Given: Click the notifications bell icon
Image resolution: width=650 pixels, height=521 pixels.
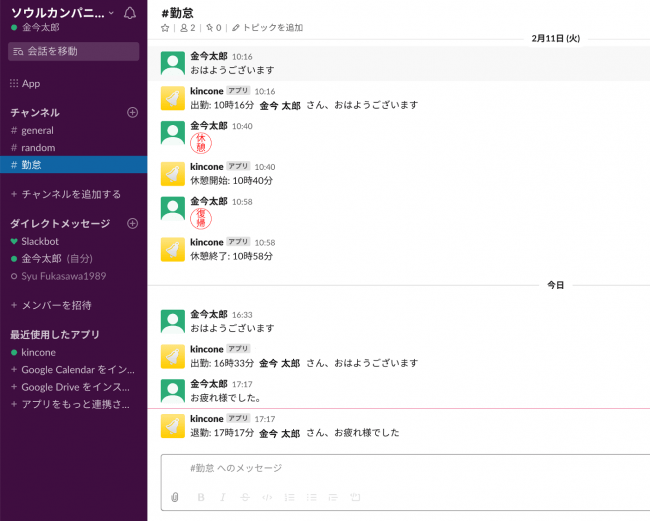Looking at the screenshot, I should [x=129, y=13].
